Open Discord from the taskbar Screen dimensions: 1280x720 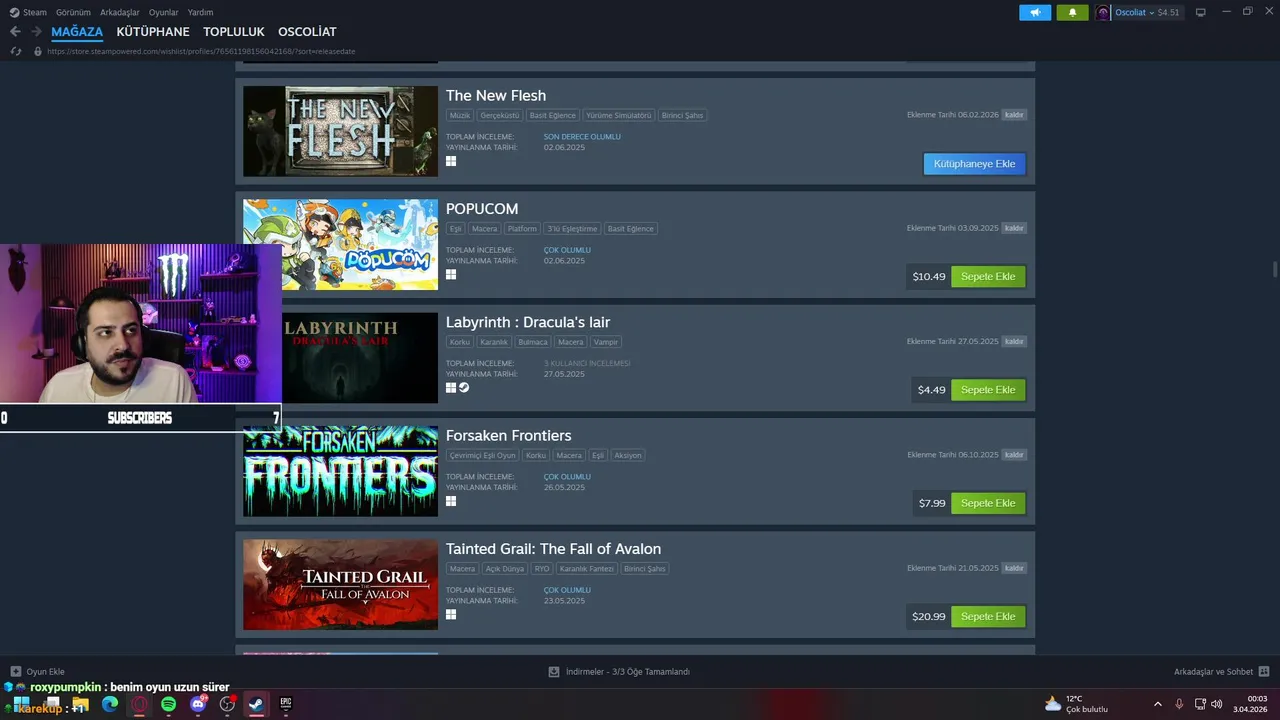click(x=198, y=704)
